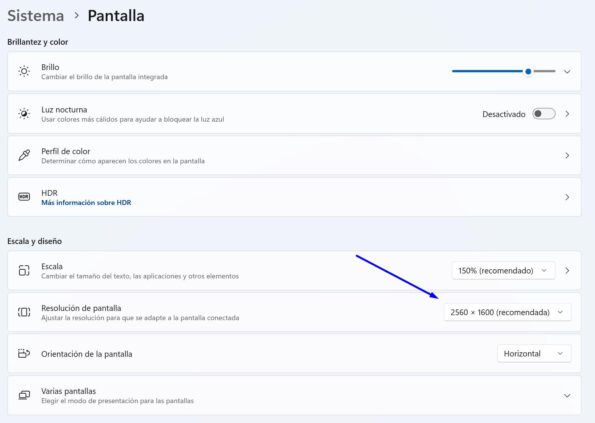This screenshot has height=423, width=595.
Task: Click the Pantalla breadcrumb title
Action: (x=116, y=16)
